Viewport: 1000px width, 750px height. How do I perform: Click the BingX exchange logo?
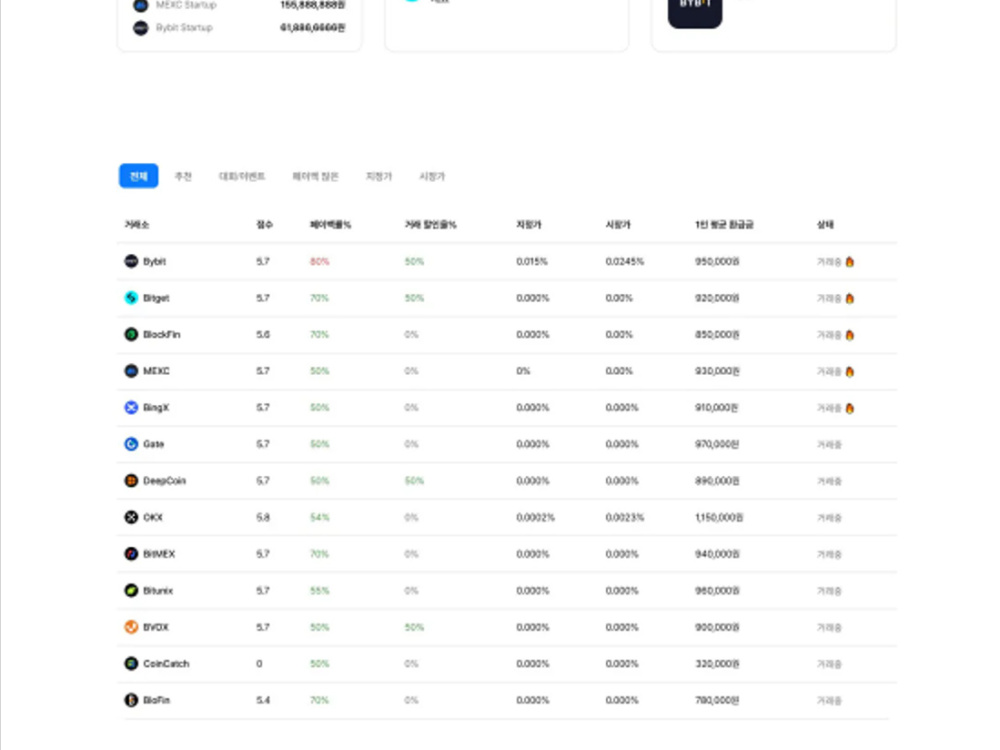[131, 408]
